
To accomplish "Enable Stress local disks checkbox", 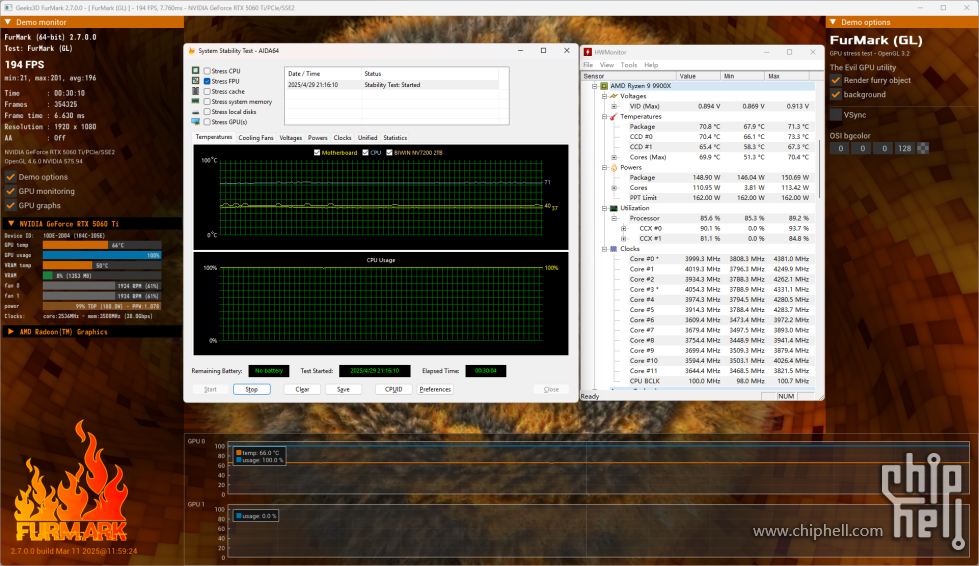I will pyautogui.click(x=207, y=112).
